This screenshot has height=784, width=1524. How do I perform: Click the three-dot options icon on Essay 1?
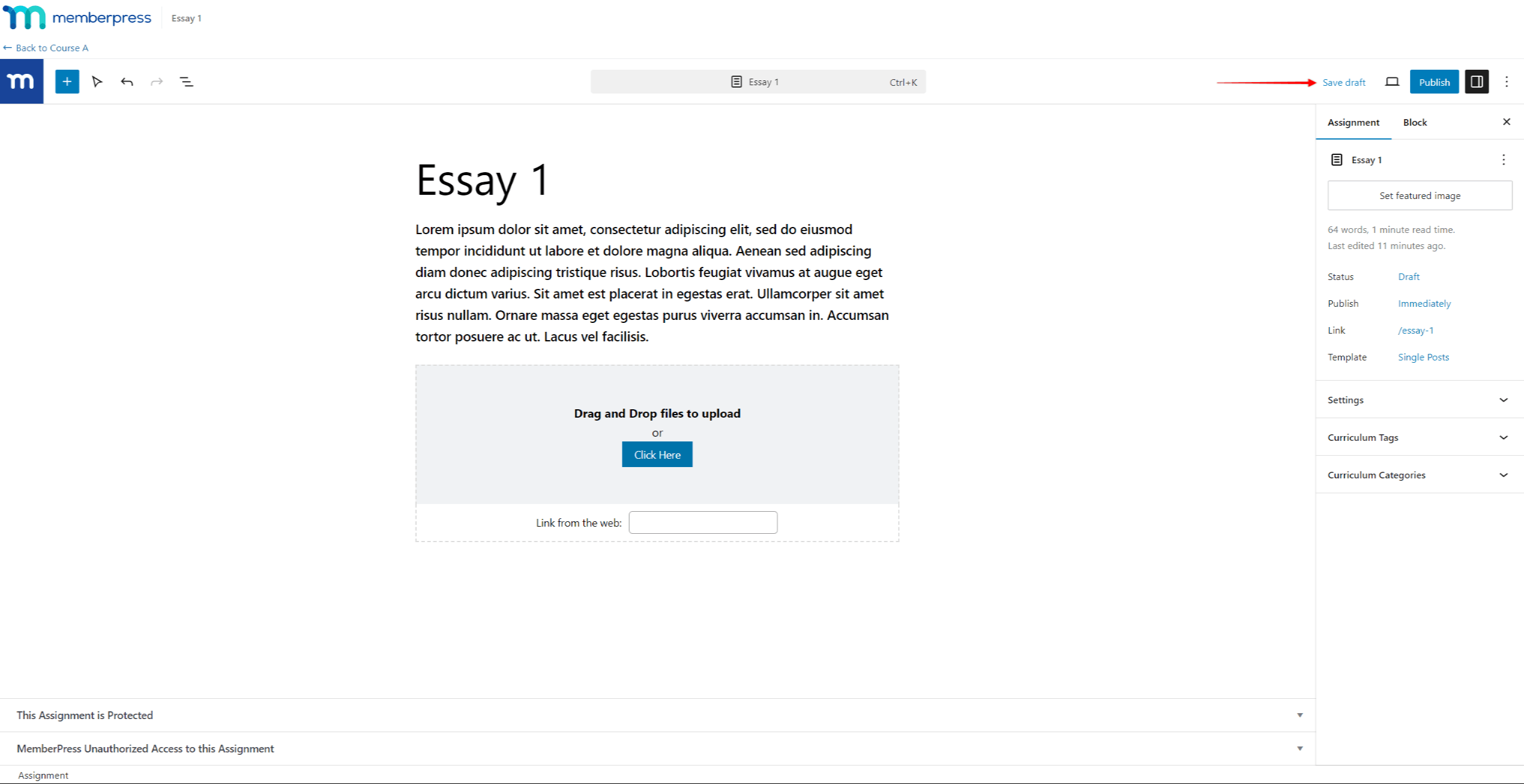pyautogui.click(x=1503, y=159)
